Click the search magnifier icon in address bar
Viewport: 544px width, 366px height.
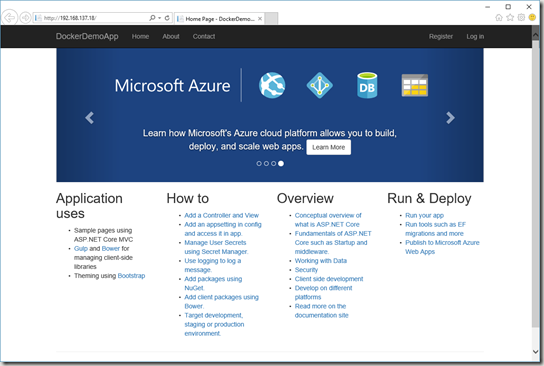coord(152,18)
